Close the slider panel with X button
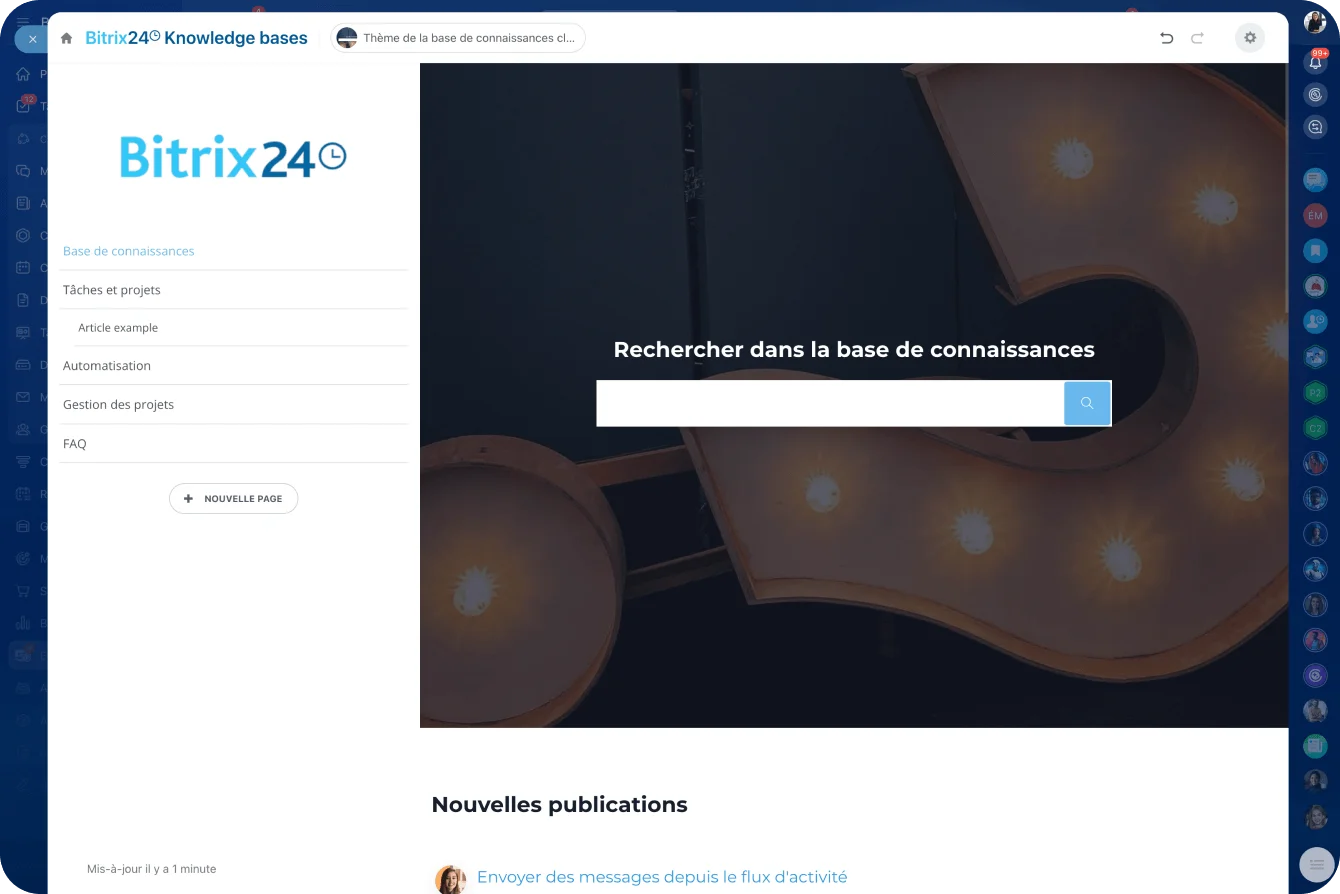 click(32, 39)
